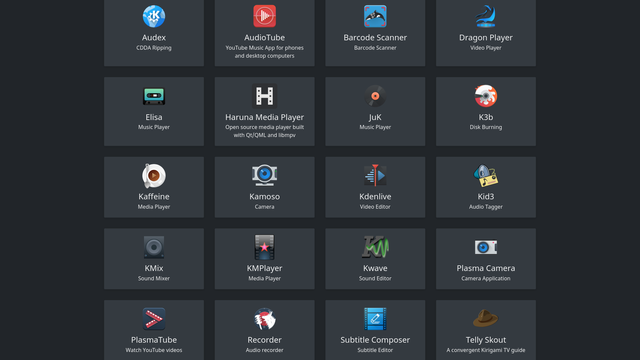Open the Kaffeine coffee cup icon
This screenshot has height=360, width=640.
click(x=154, y=176)
